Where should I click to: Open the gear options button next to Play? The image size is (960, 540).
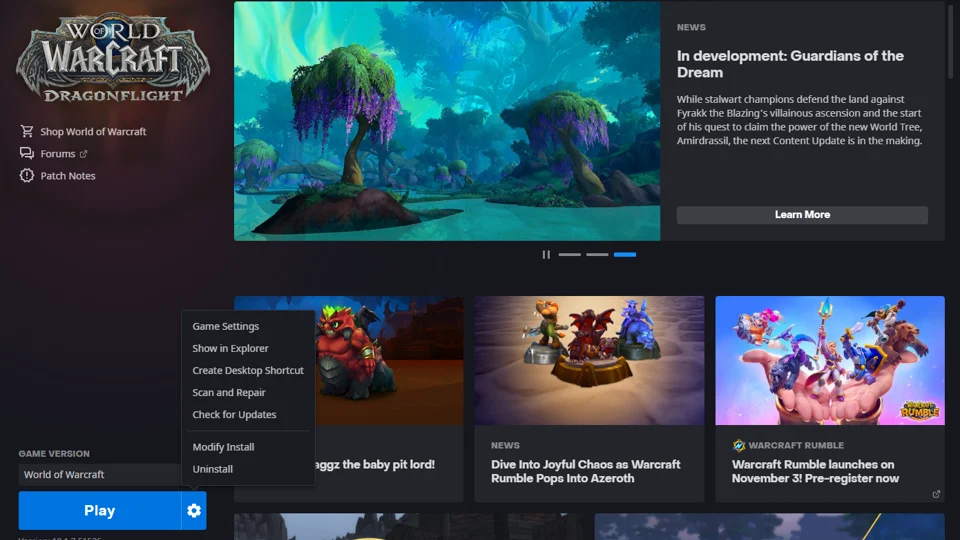[194, 510]
